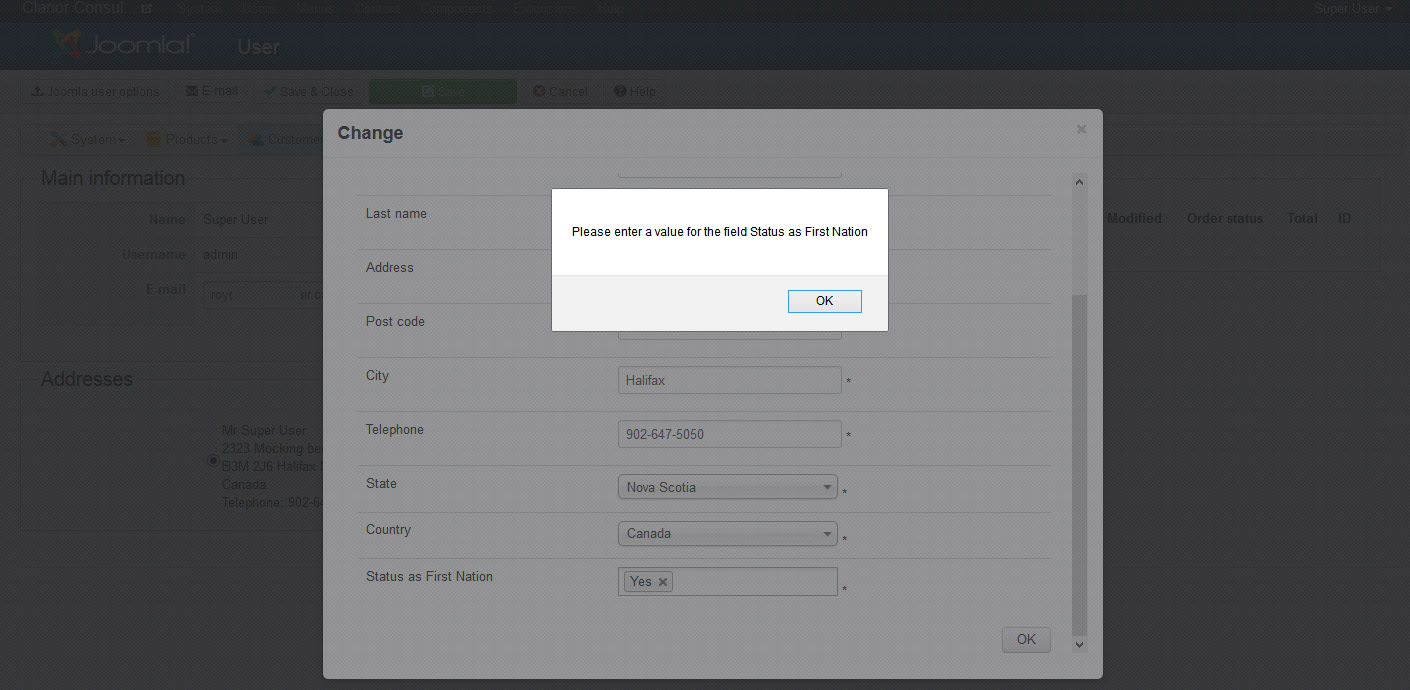This screenshot has height=690, width=1410.
Task: Click the Main information heading
Action: [x=113, y=178]
